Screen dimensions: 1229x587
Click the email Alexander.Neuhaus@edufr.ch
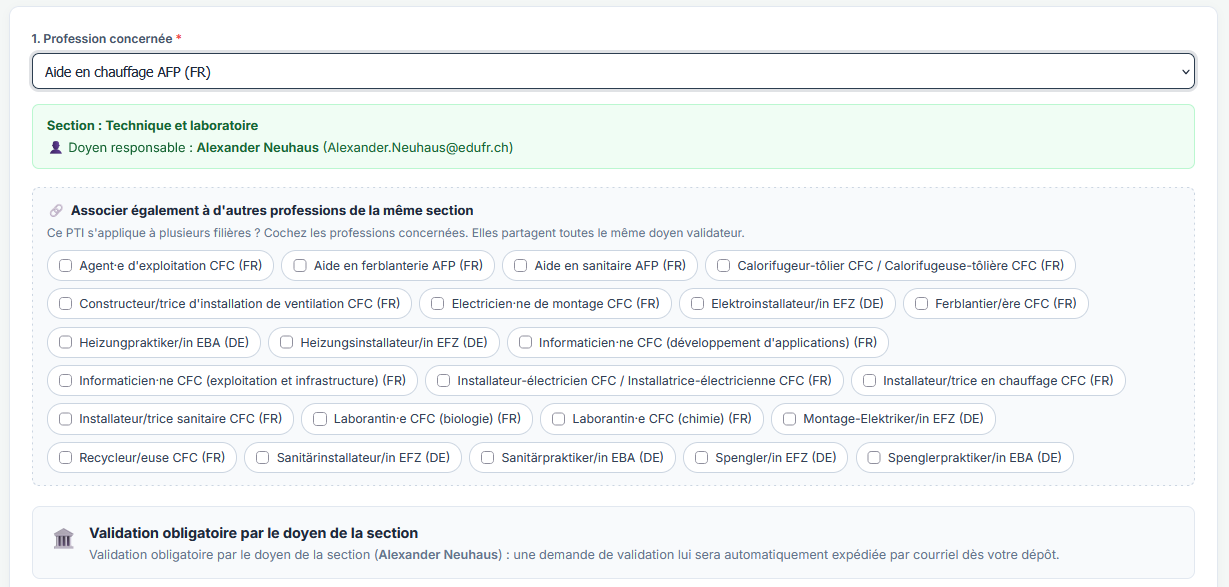(x=418, y=147)
